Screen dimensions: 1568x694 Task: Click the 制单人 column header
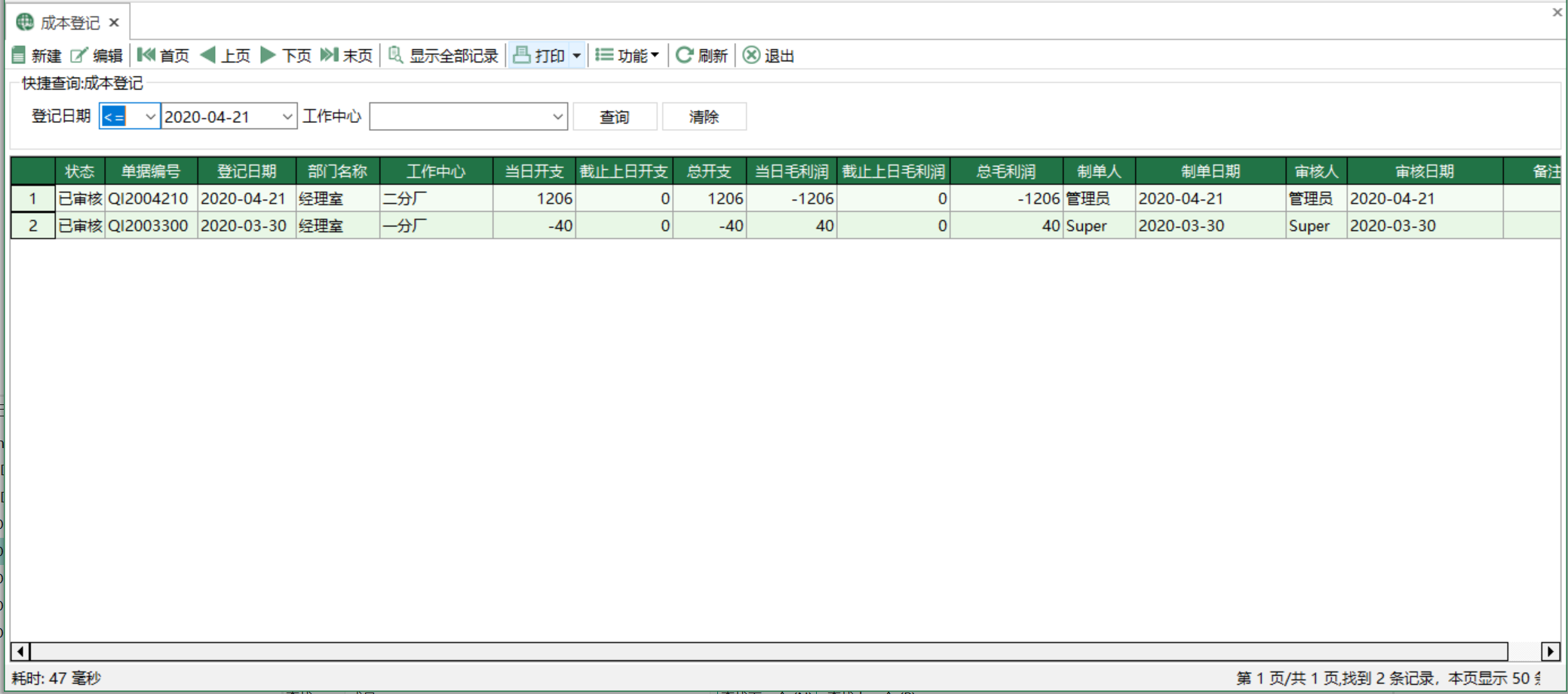[x=1099, y=171]
